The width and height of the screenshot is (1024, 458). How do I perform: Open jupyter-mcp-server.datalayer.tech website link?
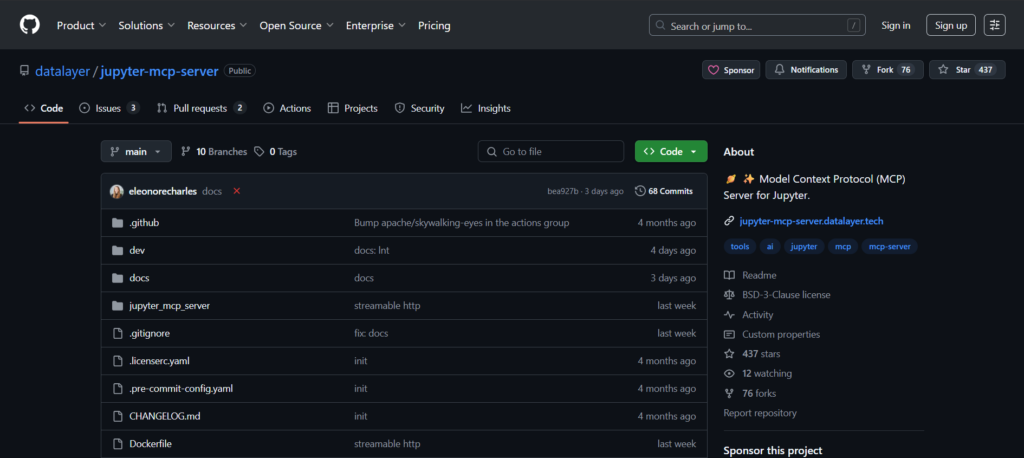coord(811,221)
